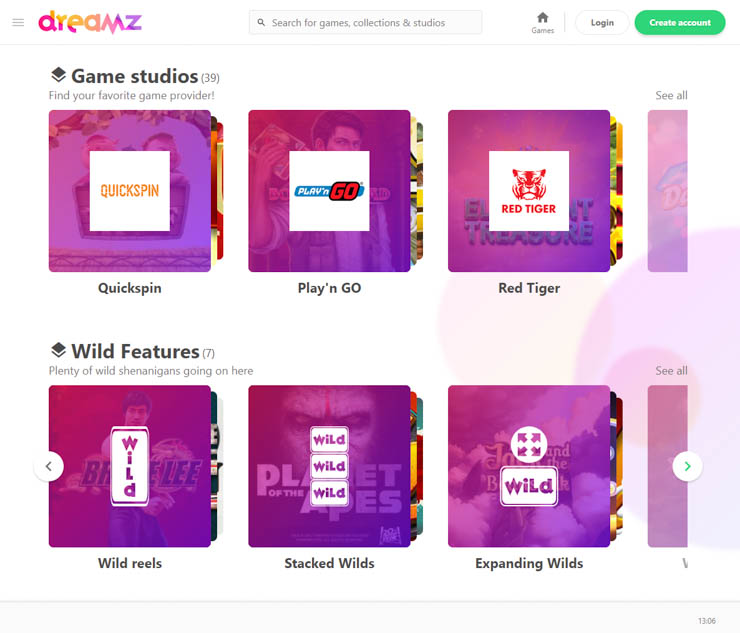The width and height of the screenshot is (740, 633).
Task: Click the Play'n GO logo tile
Action: click(329, 191)
